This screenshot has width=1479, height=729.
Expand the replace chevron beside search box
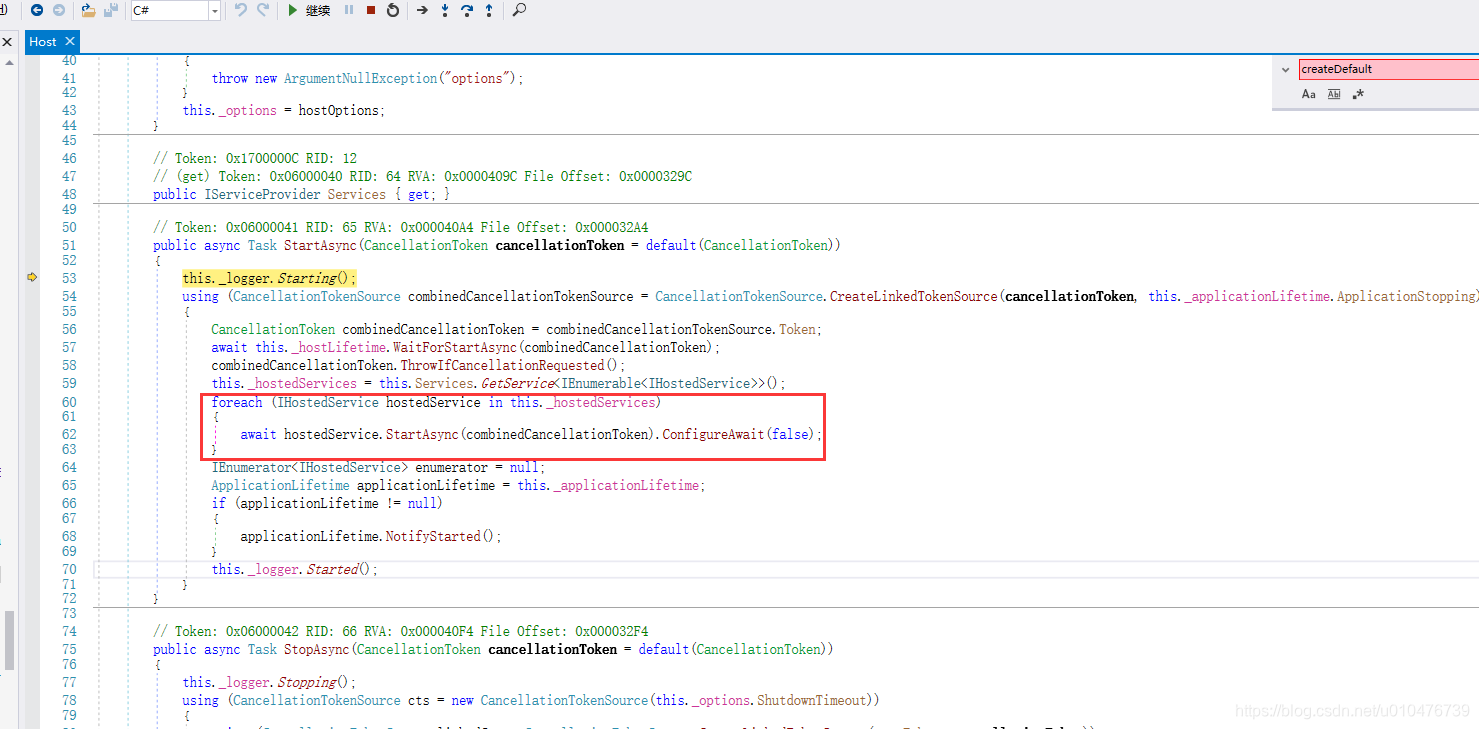tap(1286, 70)
